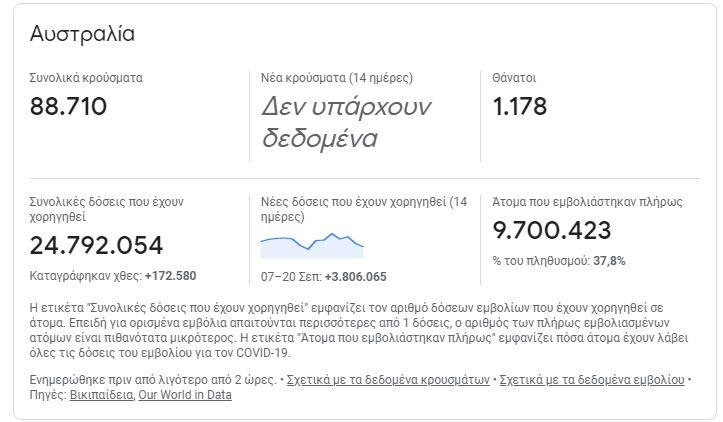
Task: Click Άτομα που εμβολιάστηκαν πλήρως label
Action: (x=587, y=202)
